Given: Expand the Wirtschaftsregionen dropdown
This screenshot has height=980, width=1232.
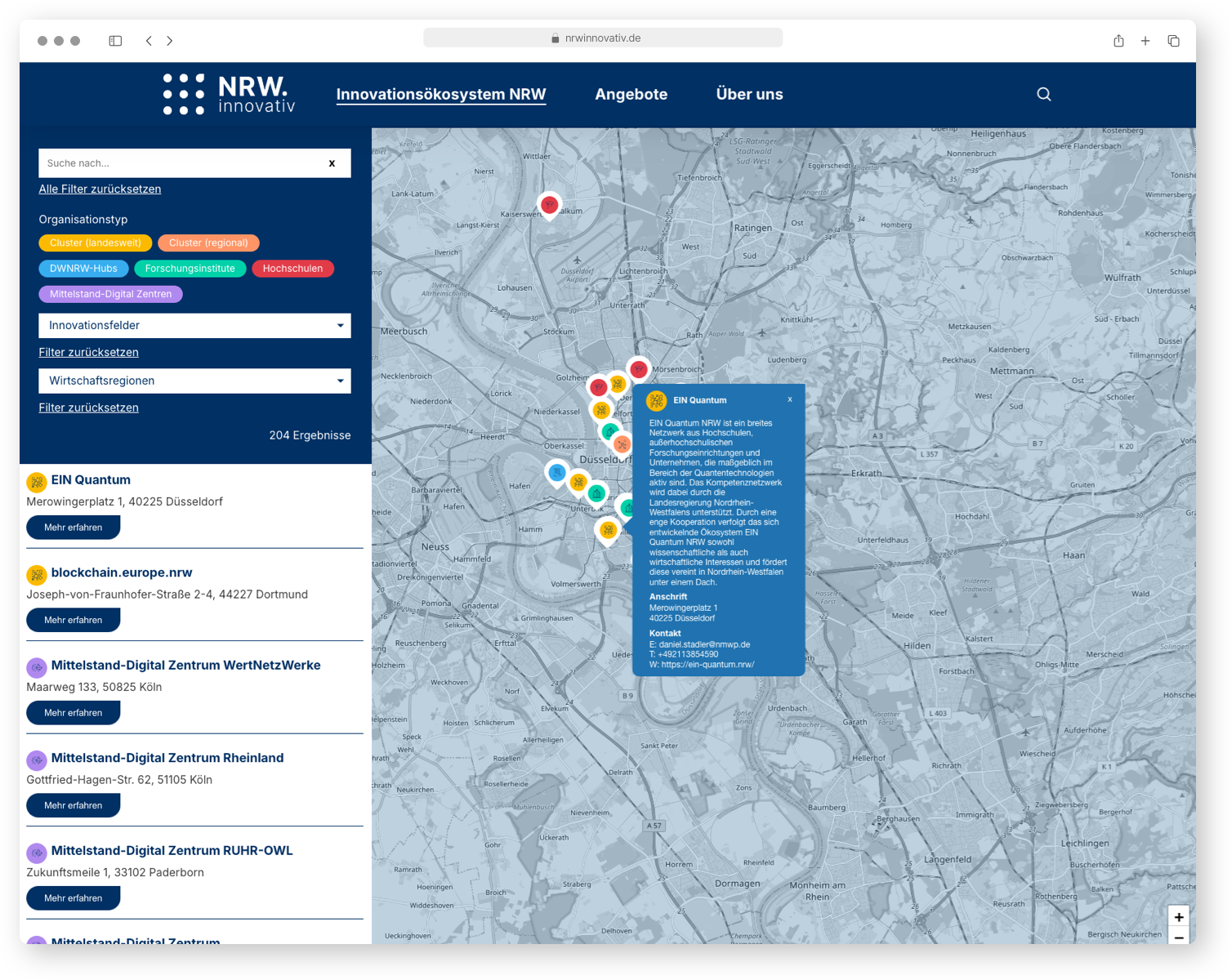Looking at the screenshot, I should point(194,381).
